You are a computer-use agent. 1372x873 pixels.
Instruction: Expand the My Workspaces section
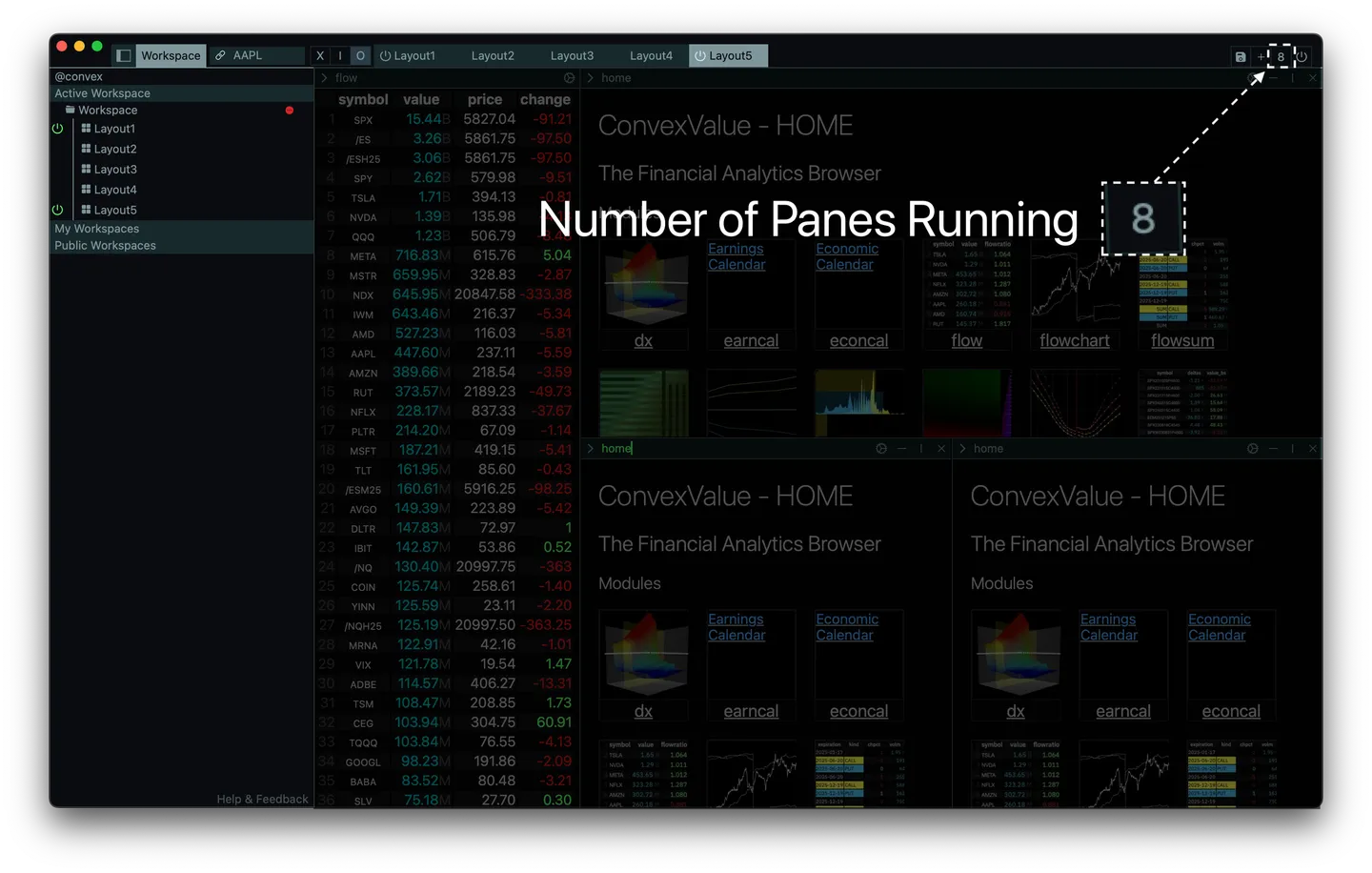point(181,229)
